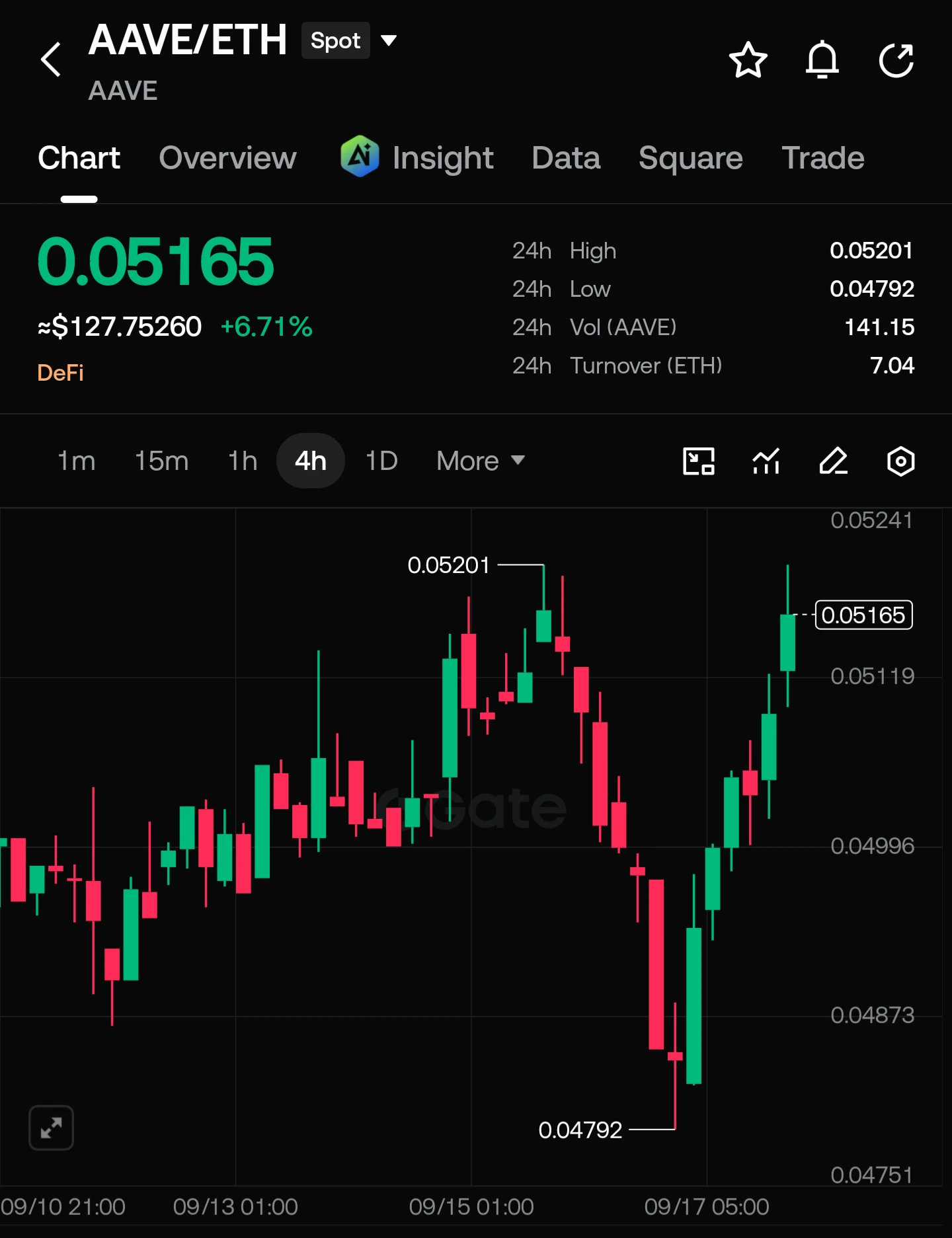Tap the 0.04792 low marker on chart

[580, 1130]
